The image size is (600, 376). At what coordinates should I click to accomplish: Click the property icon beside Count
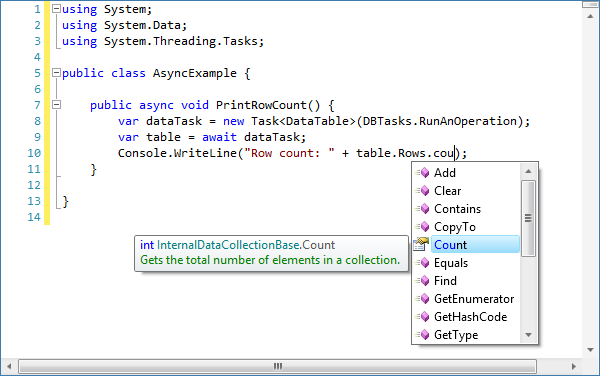pyautogui.click(x=421, y=244)
